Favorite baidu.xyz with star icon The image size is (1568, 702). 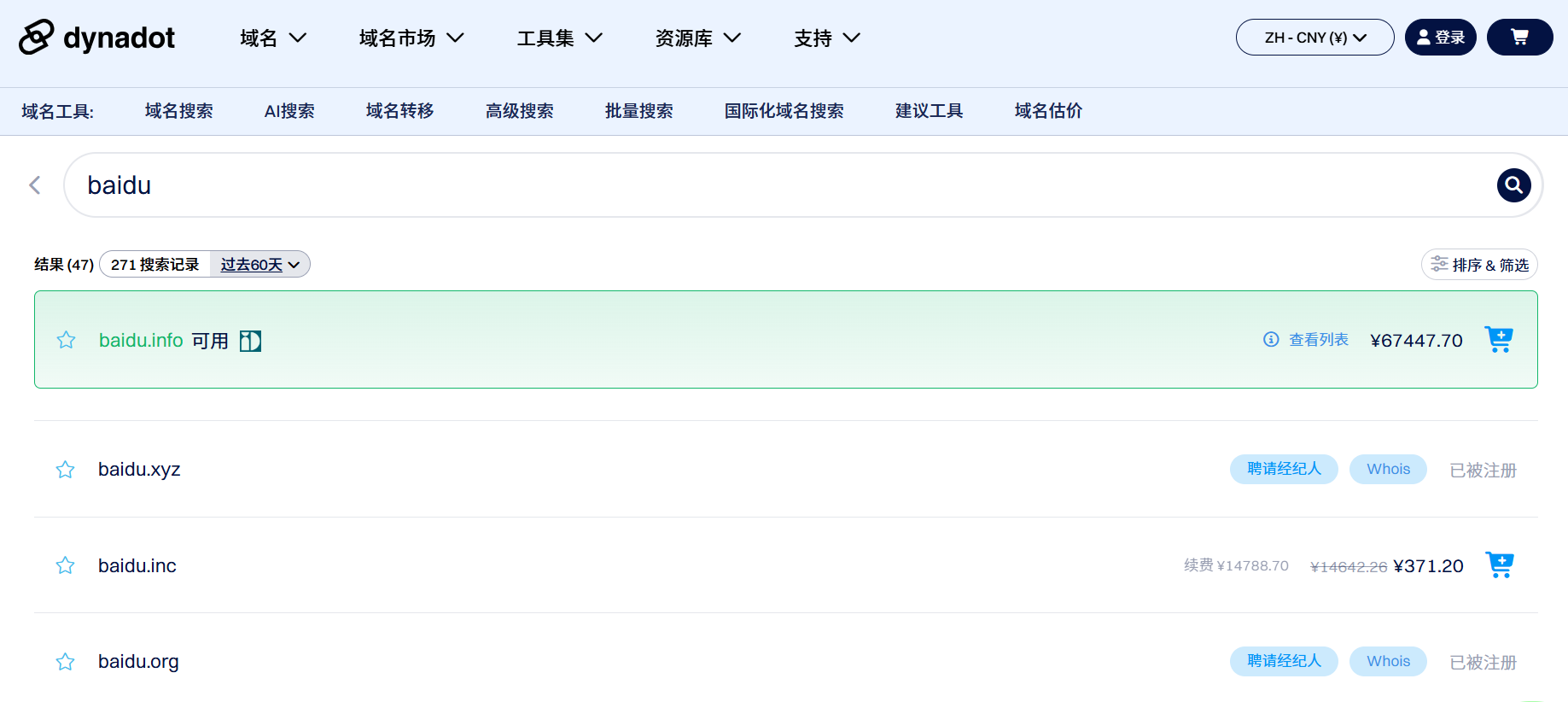coord(66,470)
